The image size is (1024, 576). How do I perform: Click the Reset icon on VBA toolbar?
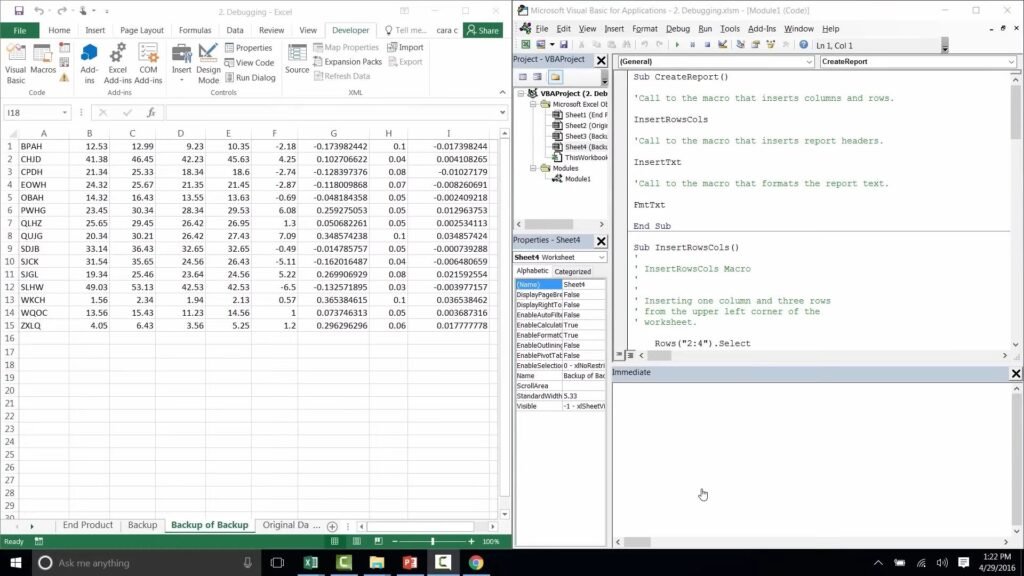(709, 44)
